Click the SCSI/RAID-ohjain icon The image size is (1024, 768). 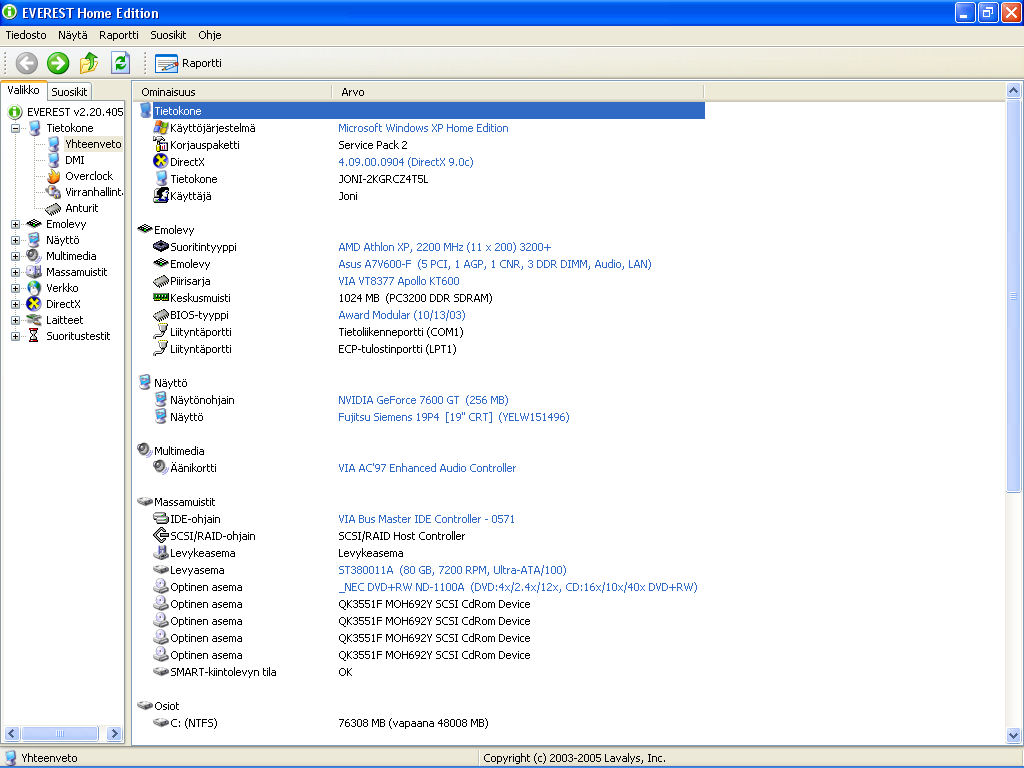click(161, 536)
